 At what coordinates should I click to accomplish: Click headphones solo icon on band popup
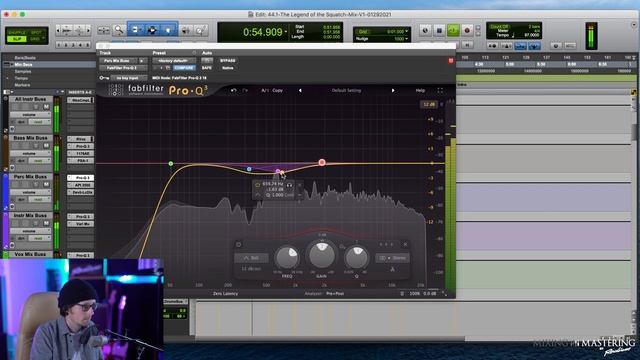tap(289, 184)
